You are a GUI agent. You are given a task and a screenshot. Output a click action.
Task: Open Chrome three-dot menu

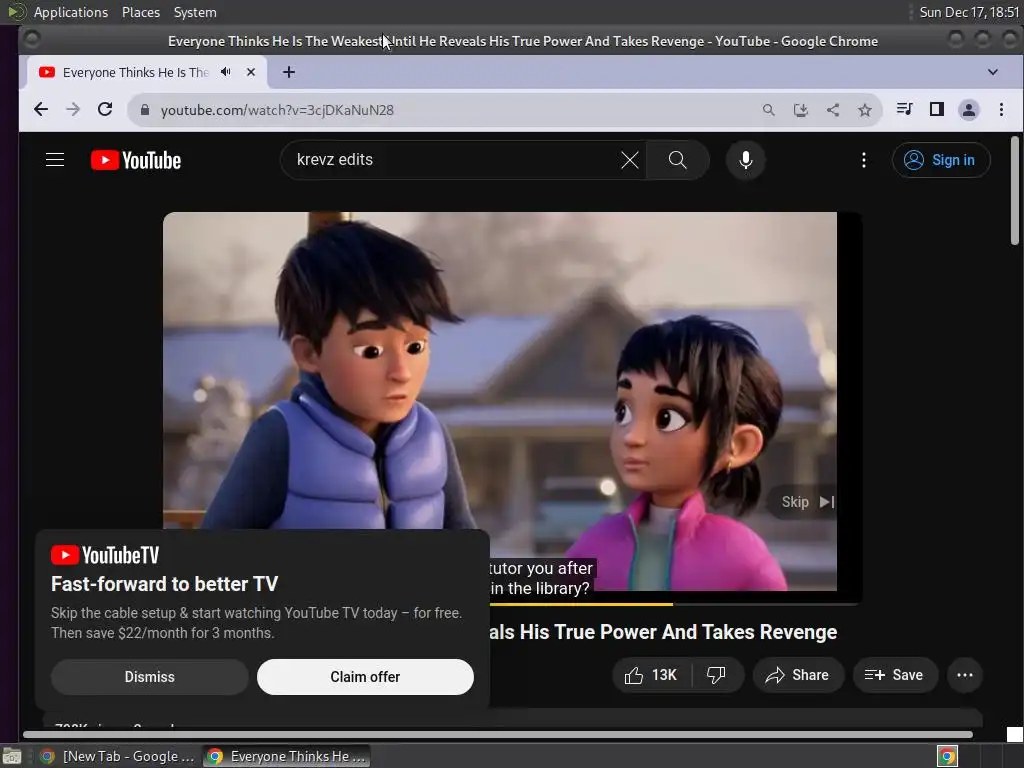[x=1001, y=110]
